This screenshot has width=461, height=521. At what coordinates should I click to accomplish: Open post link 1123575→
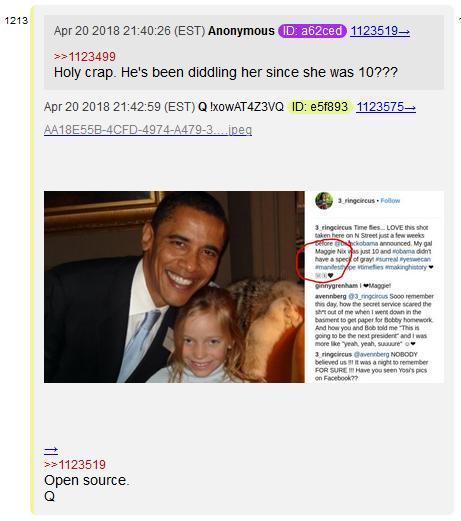tap(386, 107)
